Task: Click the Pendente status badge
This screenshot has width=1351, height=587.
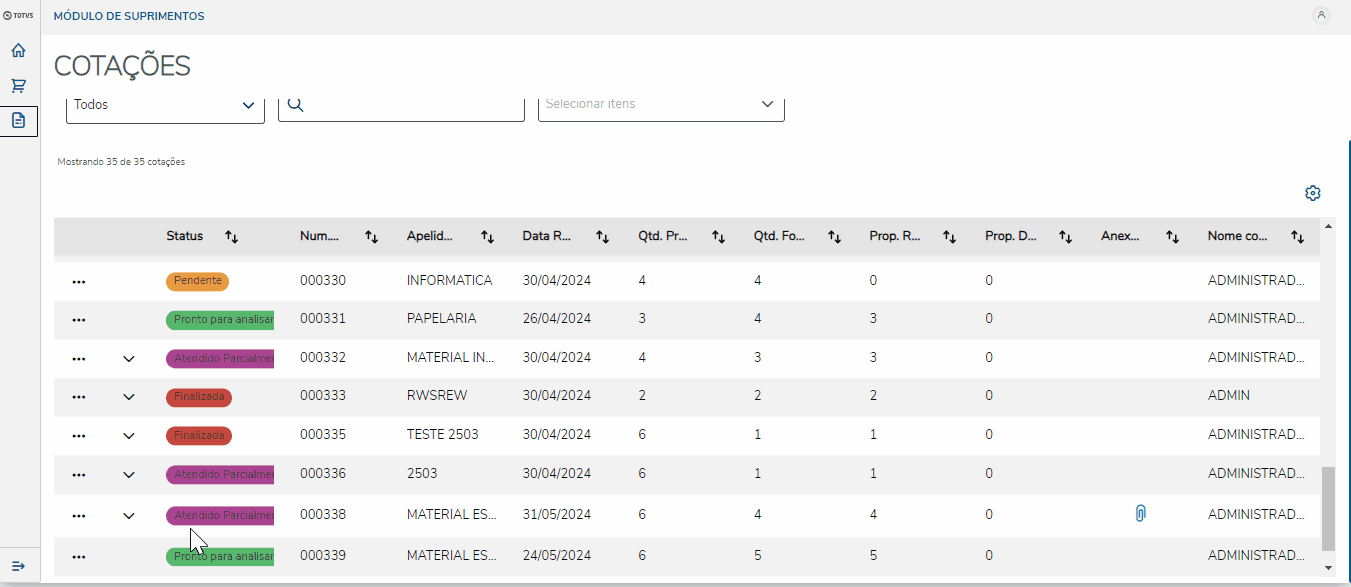Action: point(197,281)
